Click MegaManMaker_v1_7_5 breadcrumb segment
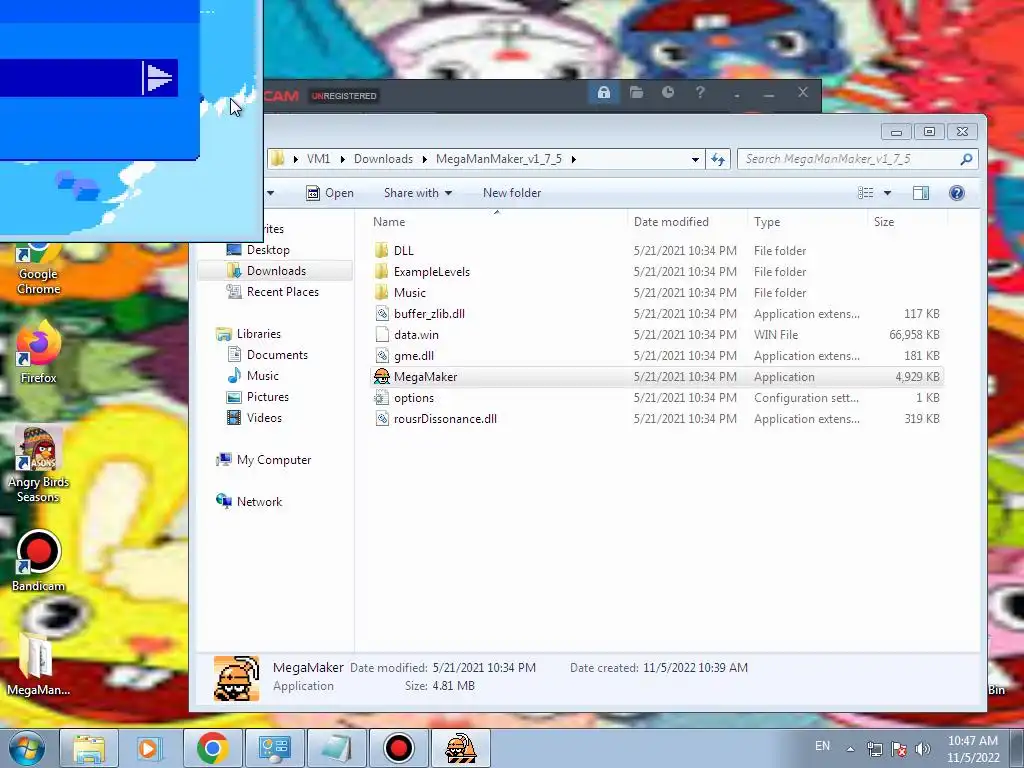The image size is (1024, 768). pos(499,159)
